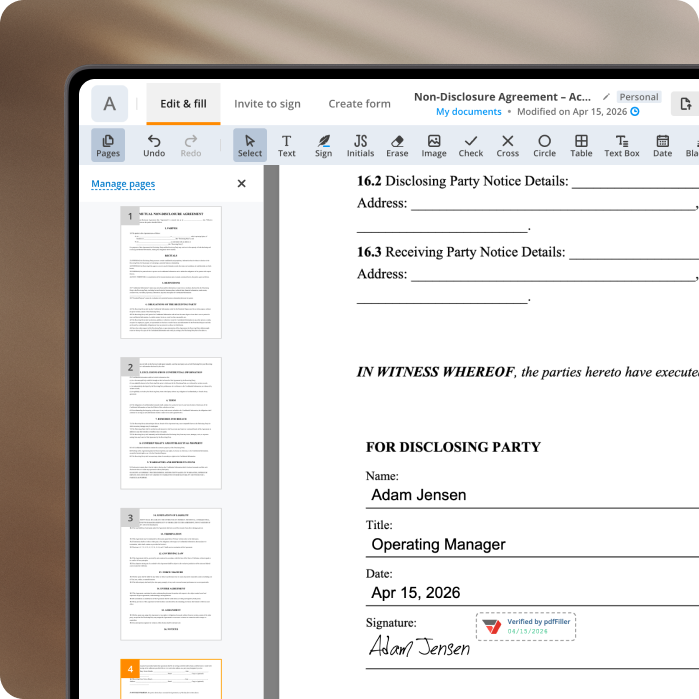Select the Check mark tool

click(471, 145)
